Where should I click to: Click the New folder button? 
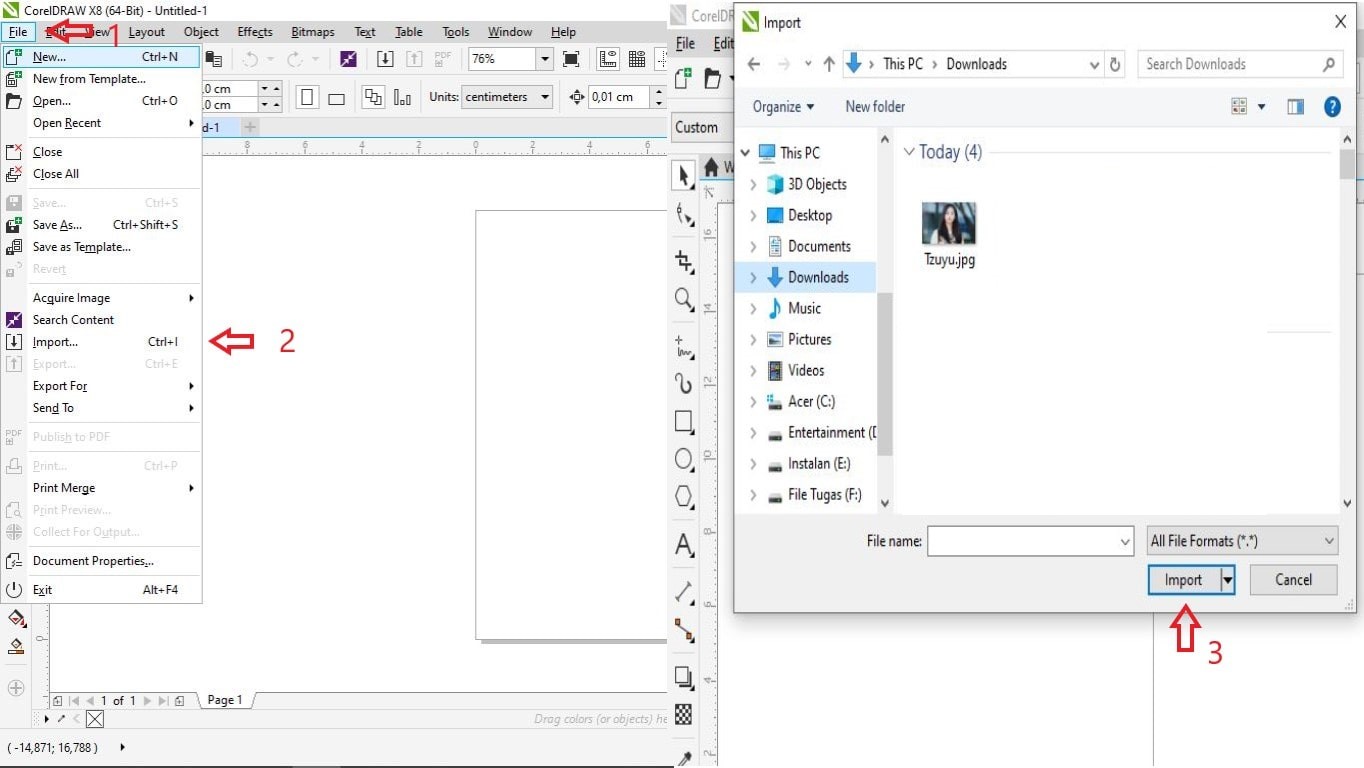875,106
